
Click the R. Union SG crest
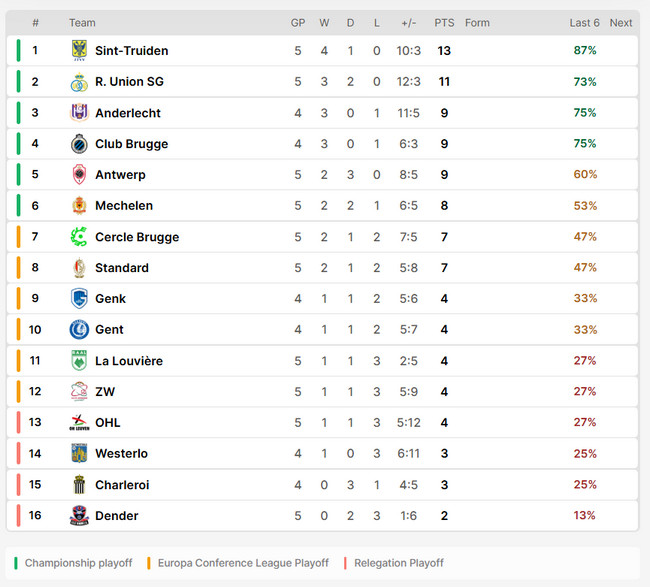point(79,82)
